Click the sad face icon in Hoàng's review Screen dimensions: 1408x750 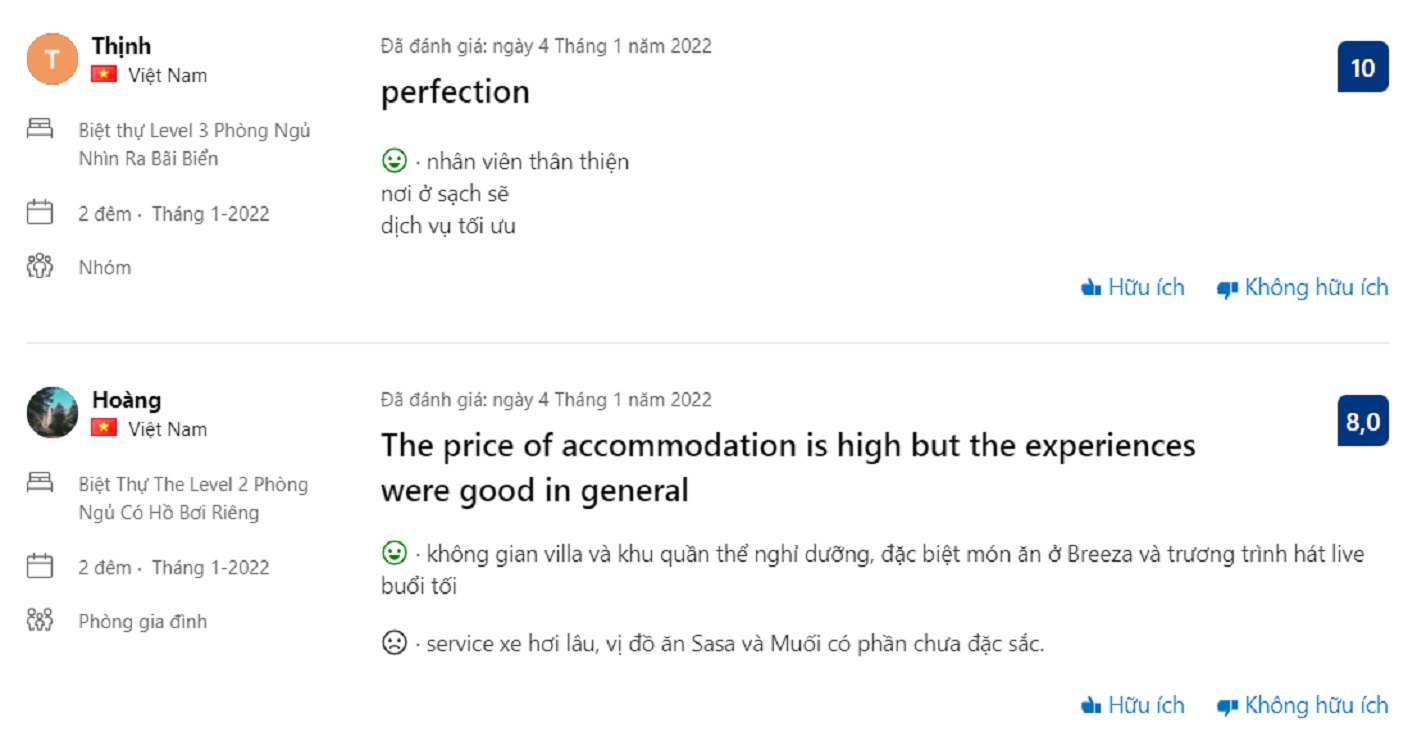coord(395,643)
